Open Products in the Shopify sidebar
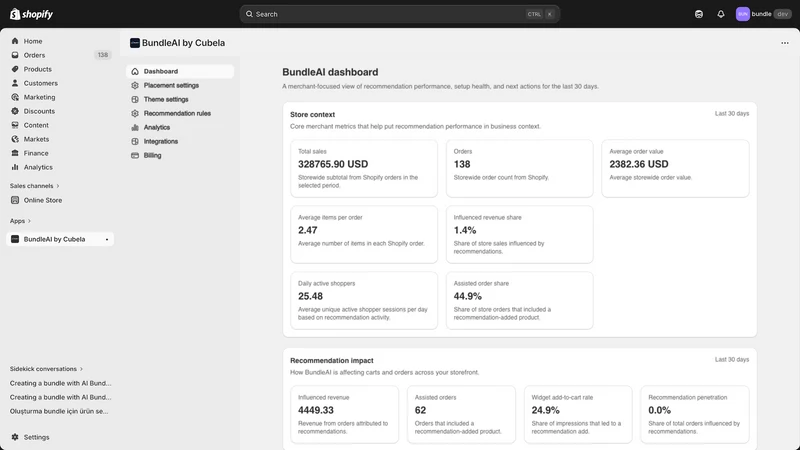This screenshot has width=800, height=450. point(37,69)
